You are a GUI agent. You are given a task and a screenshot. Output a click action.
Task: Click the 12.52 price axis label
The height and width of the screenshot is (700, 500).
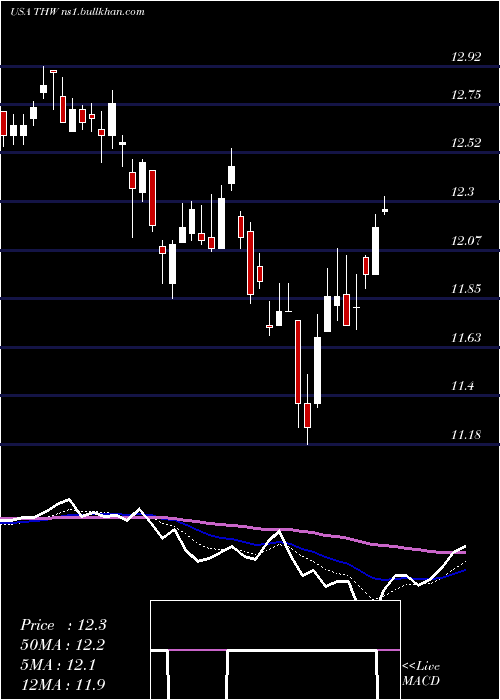tap(467, 143)
